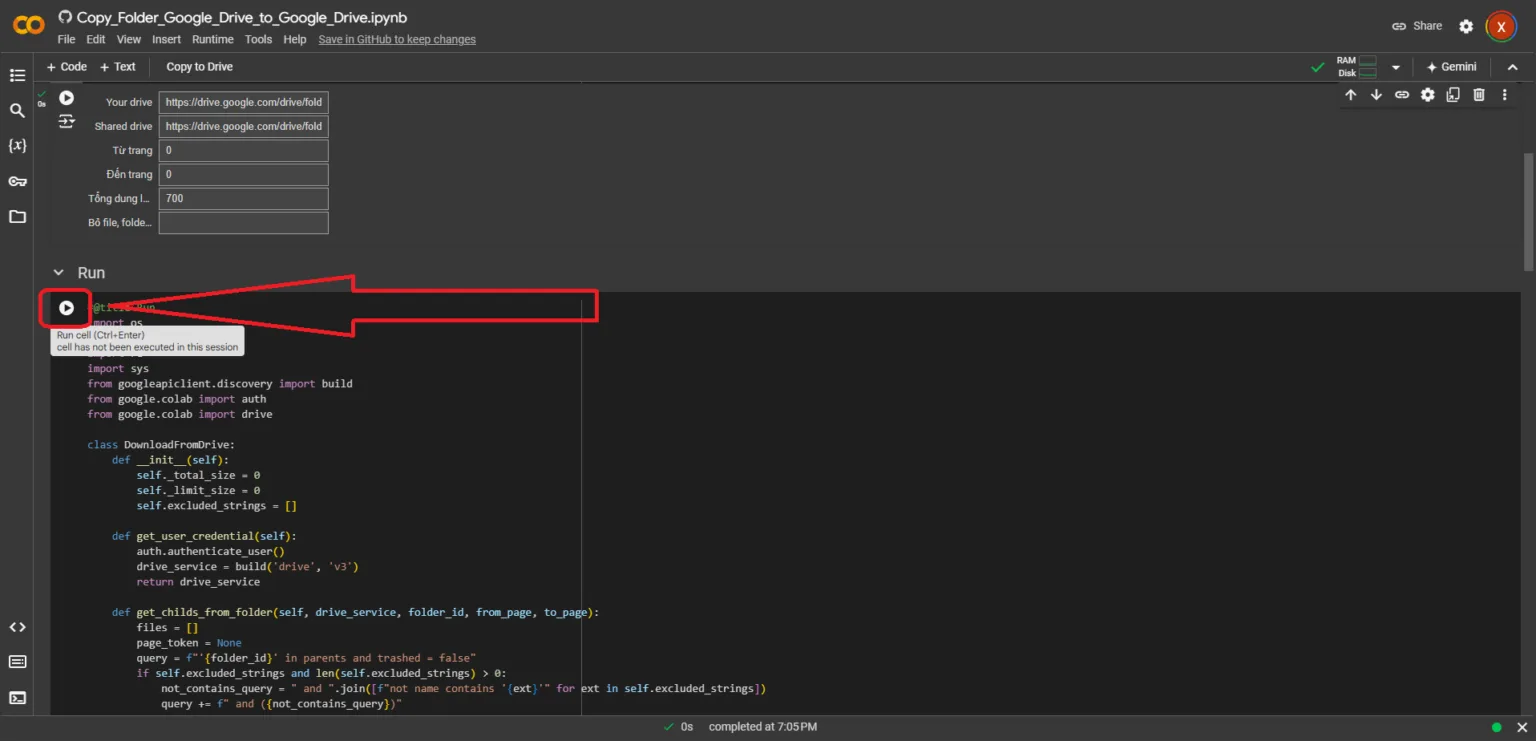This screenshot has width=1536, height=741.
Task: Click the vertical scrollbar on the right
Action: click(x=1527, y=210)
